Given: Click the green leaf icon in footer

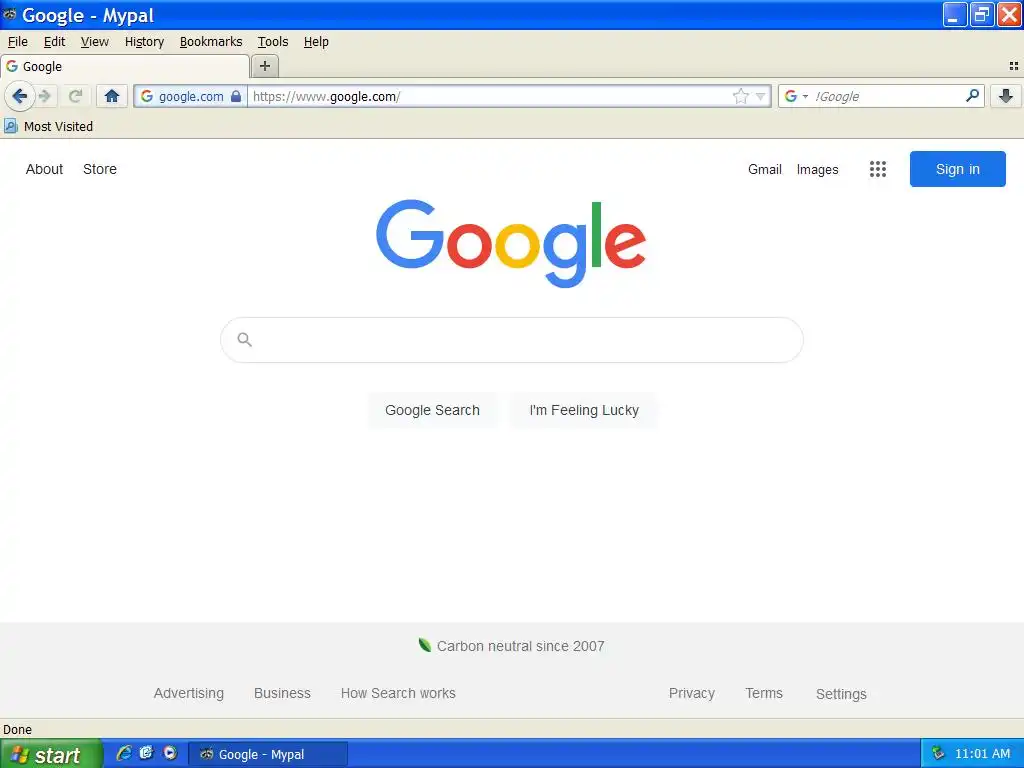Looking at the screenshot, I should (424, 645).
